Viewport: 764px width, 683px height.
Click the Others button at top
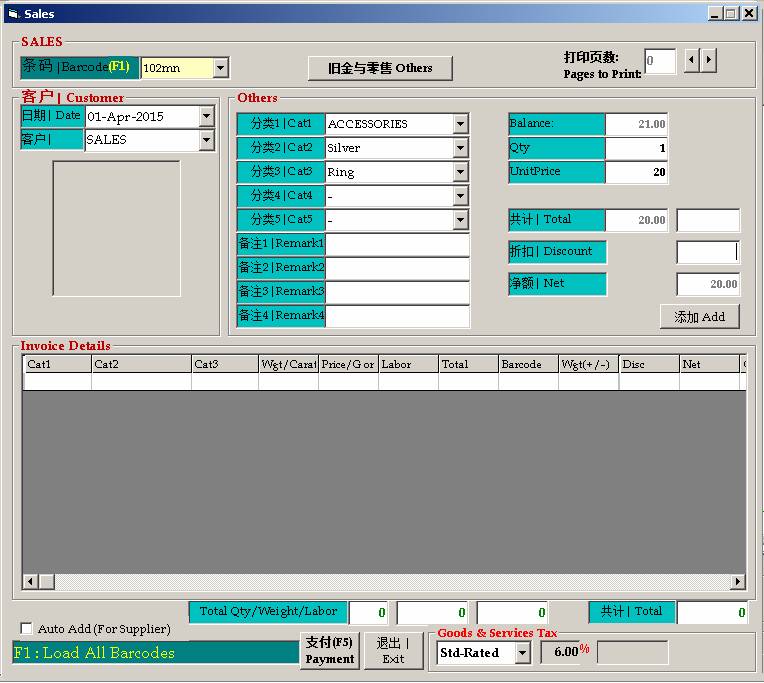coord(380,68)
